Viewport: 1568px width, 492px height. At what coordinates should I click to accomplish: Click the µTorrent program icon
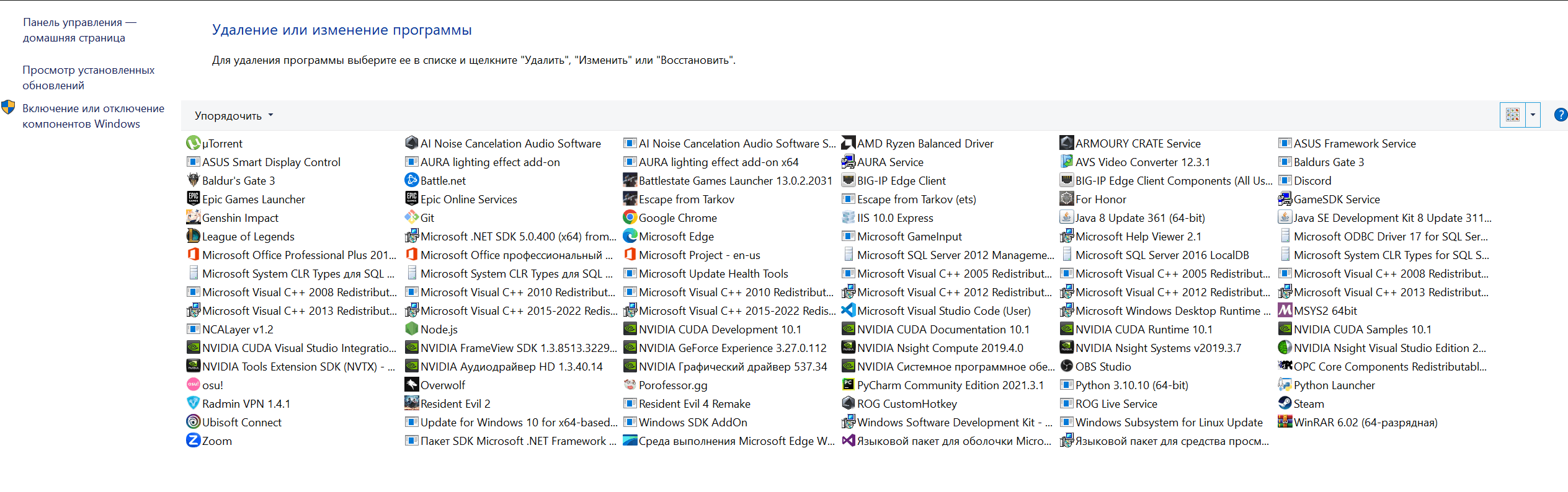194,143
